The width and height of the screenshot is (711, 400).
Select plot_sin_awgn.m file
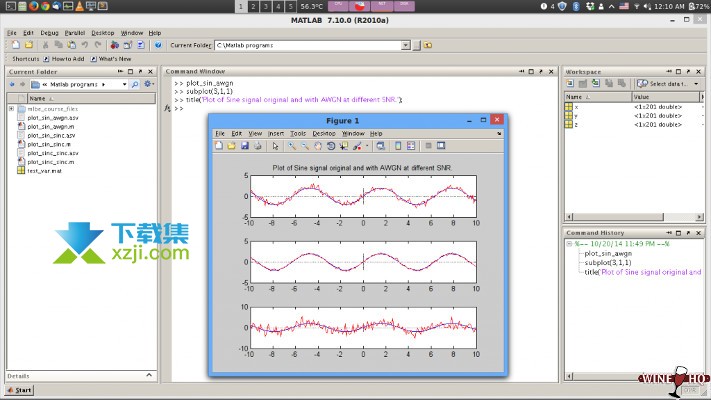(51, 127)
